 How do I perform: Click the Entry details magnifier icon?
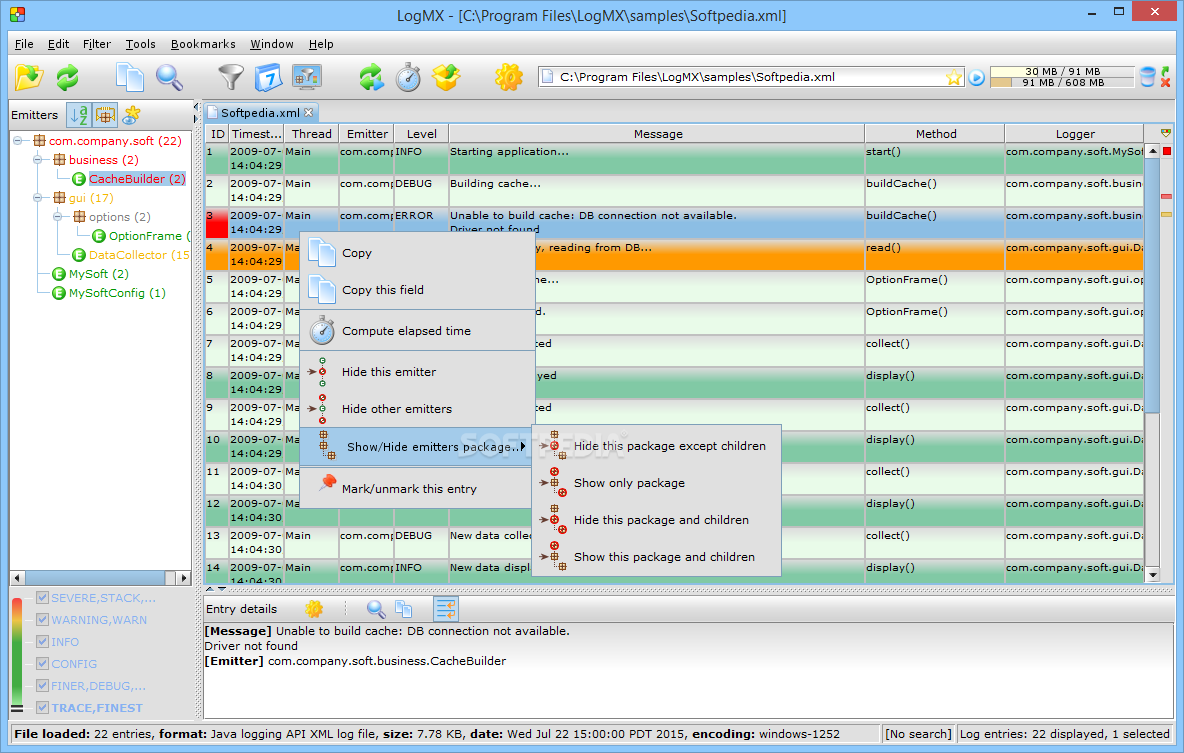(375, 609)
